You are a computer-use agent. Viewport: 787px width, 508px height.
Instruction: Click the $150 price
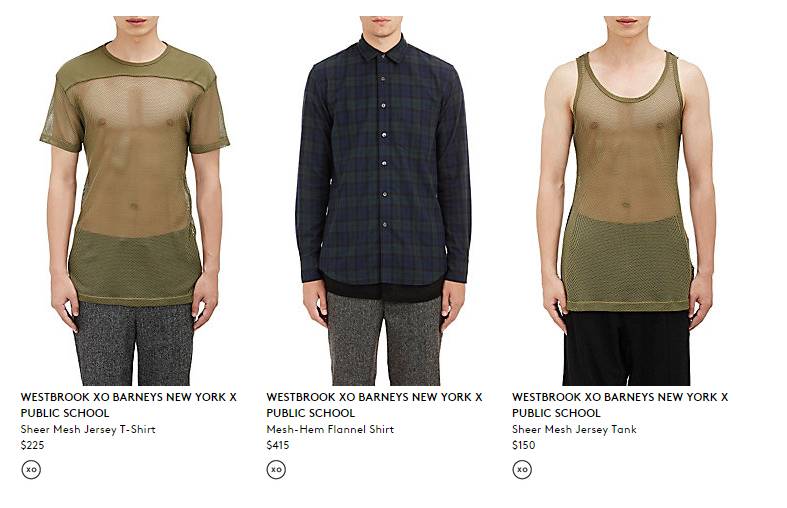[523, 445]
